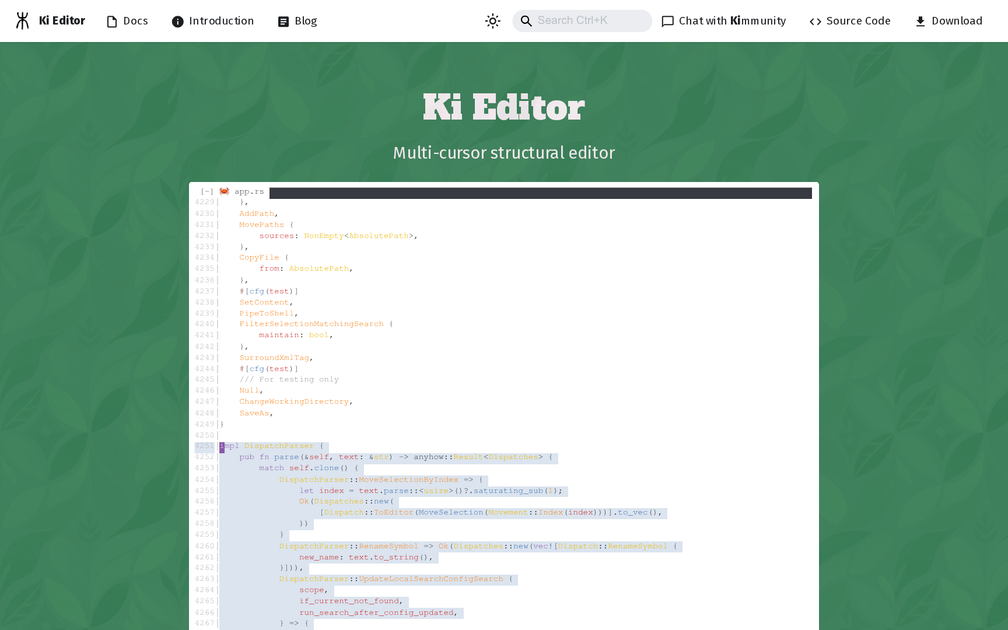Click 'DispatchParser::RenameSymbol' line
Screen dimensions: 1008x630
point(478,546)
